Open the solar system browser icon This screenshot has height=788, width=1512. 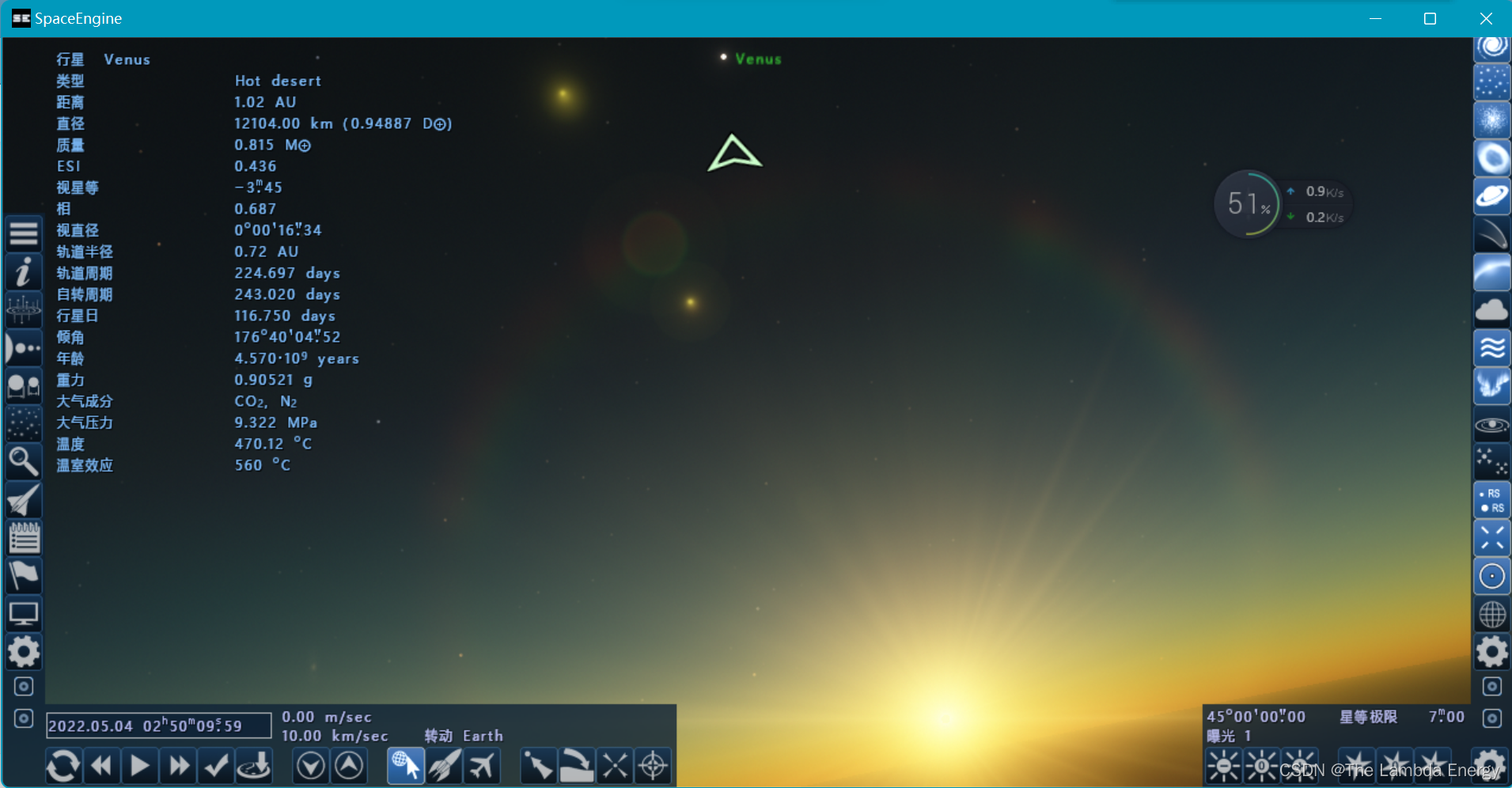click(x=24, y=348)
